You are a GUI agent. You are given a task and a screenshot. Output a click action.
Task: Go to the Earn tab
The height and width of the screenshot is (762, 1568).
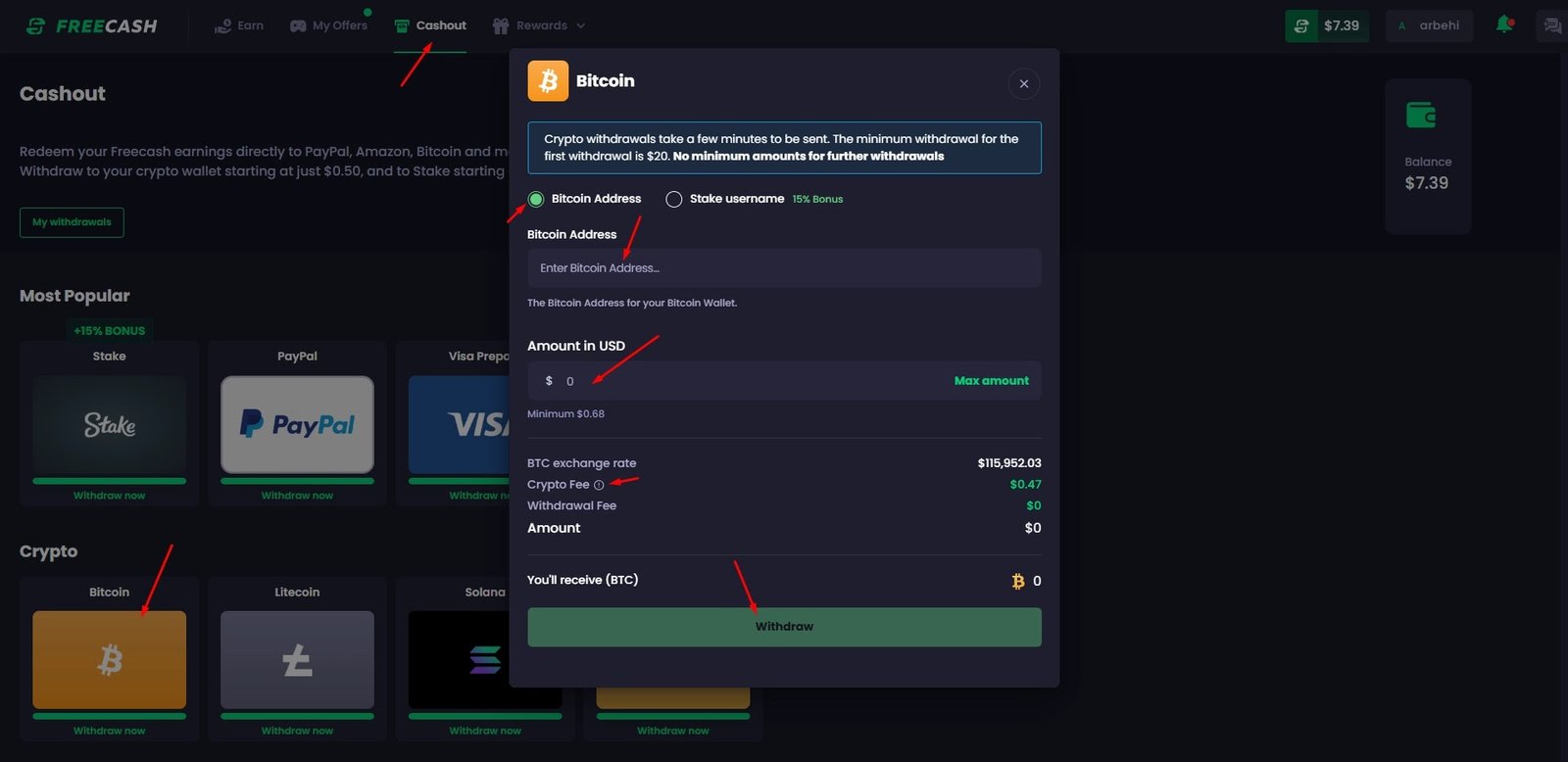239,25
